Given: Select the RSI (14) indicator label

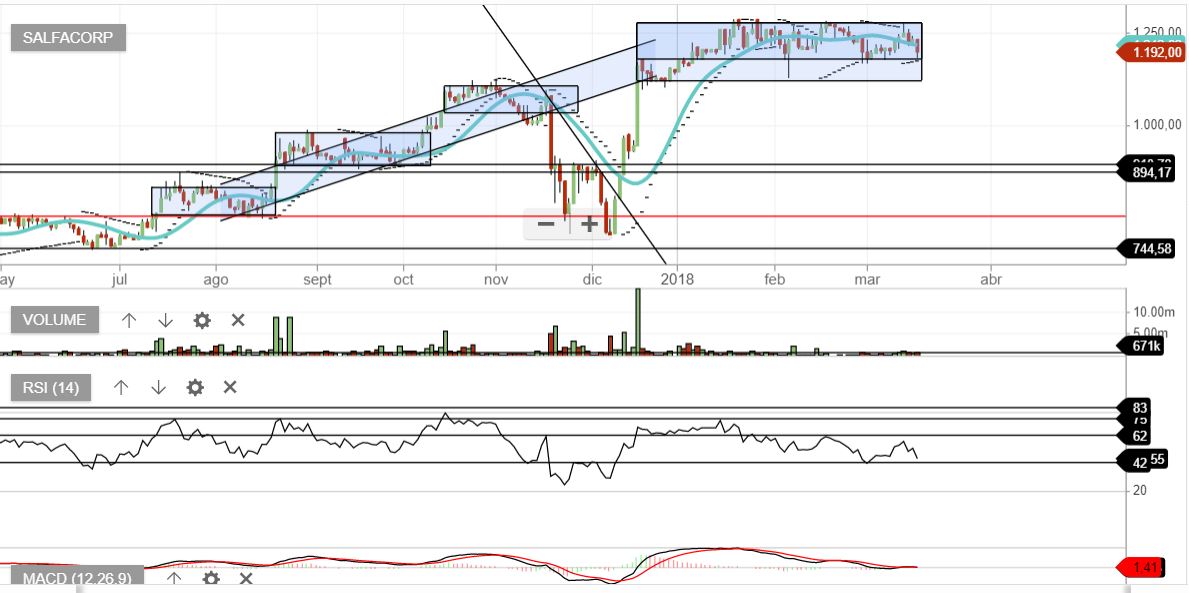Looking at the screenshot, I should tap(51, 387).
